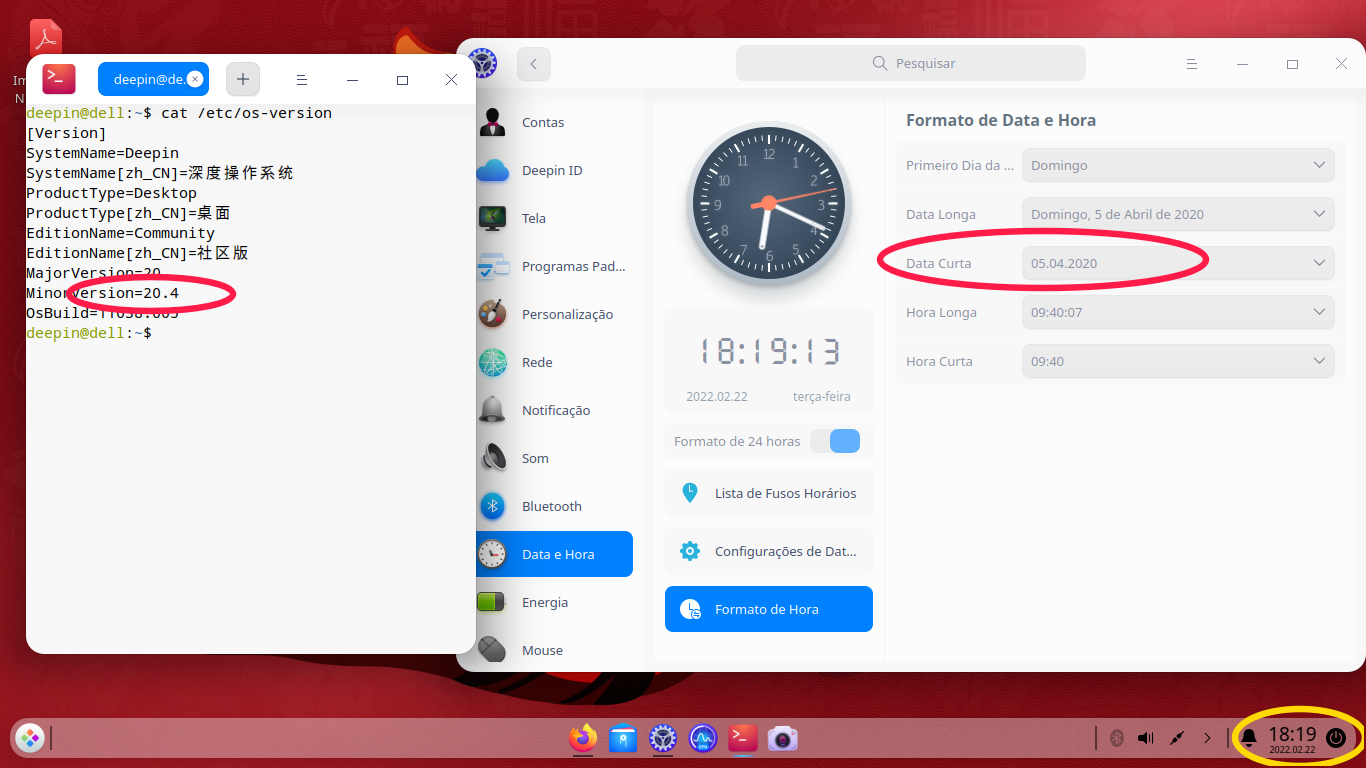Open the terminal from the dock
The height and width of the screenshot is (768, 1366).
pyautogui.click(x=743, y=739)
